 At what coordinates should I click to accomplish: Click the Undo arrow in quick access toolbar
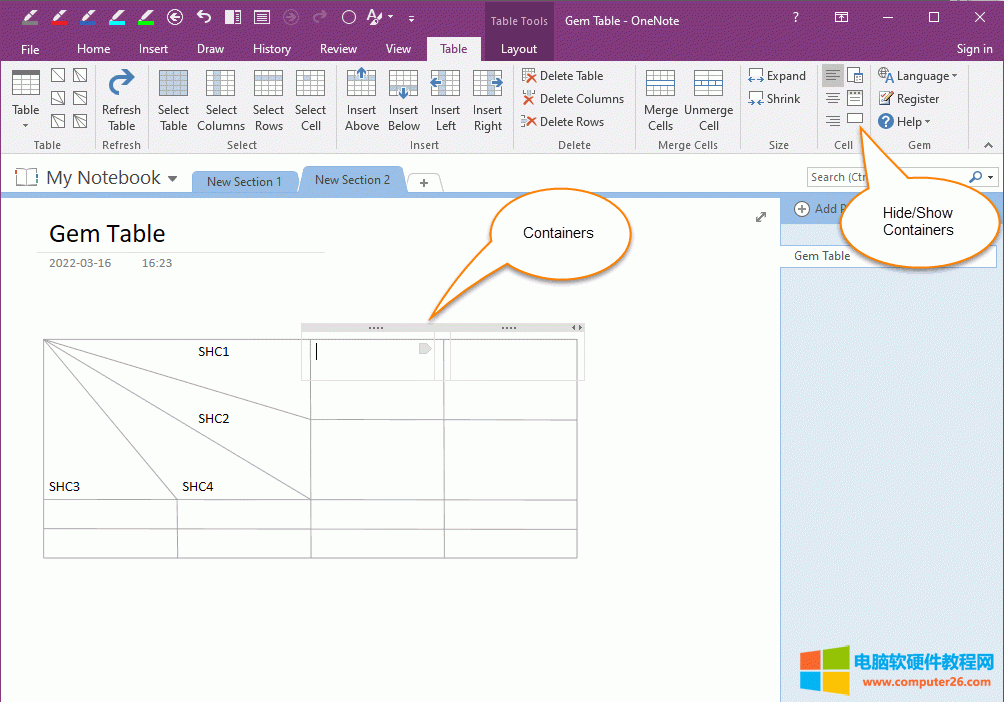[x=204, y=17]
